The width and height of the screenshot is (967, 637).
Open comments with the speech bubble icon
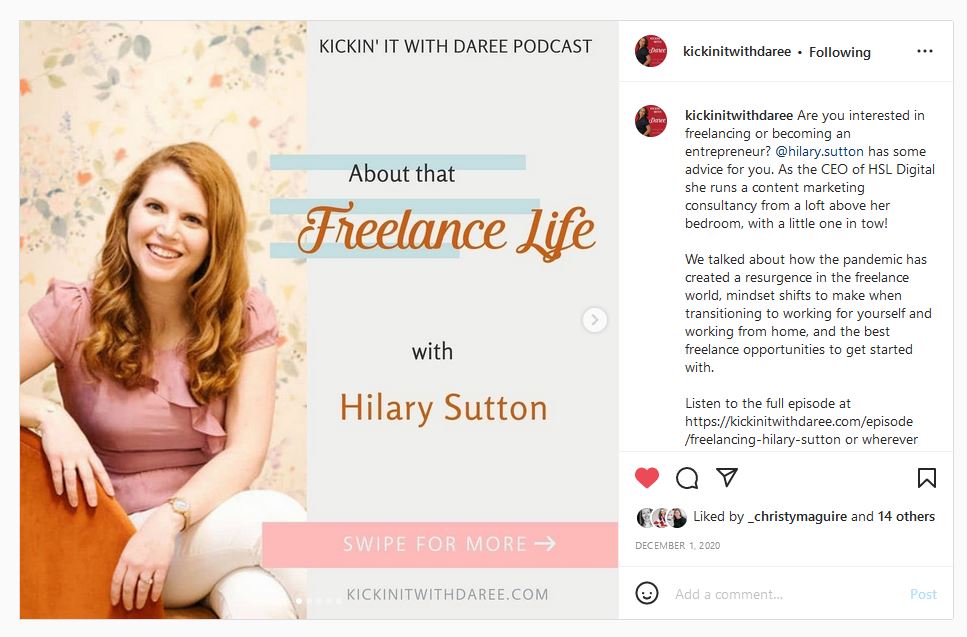pos(687,478)
